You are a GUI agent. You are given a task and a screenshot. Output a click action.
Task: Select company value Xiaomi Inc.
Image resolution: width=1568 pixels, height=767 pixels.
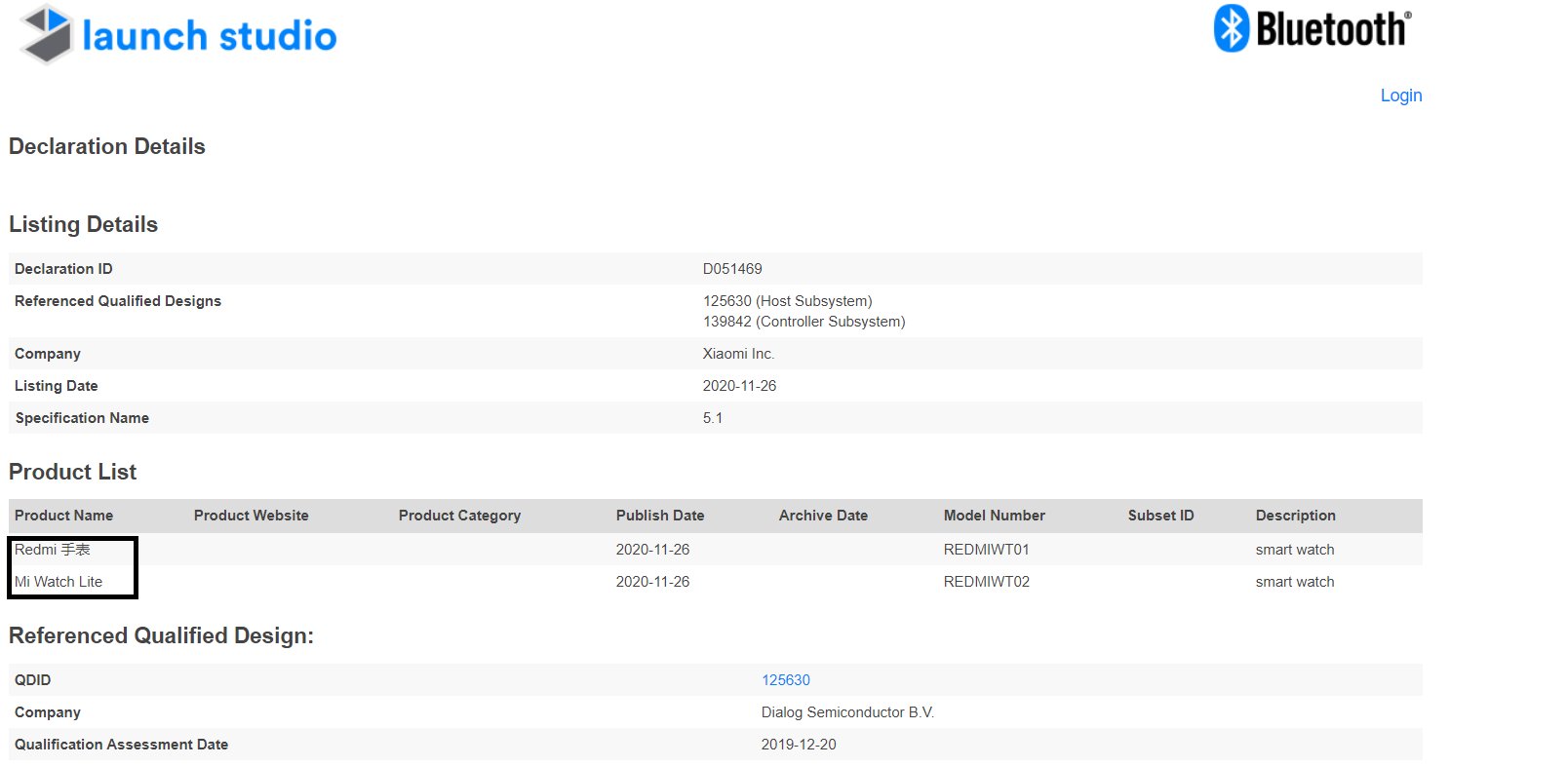[738, 354]
